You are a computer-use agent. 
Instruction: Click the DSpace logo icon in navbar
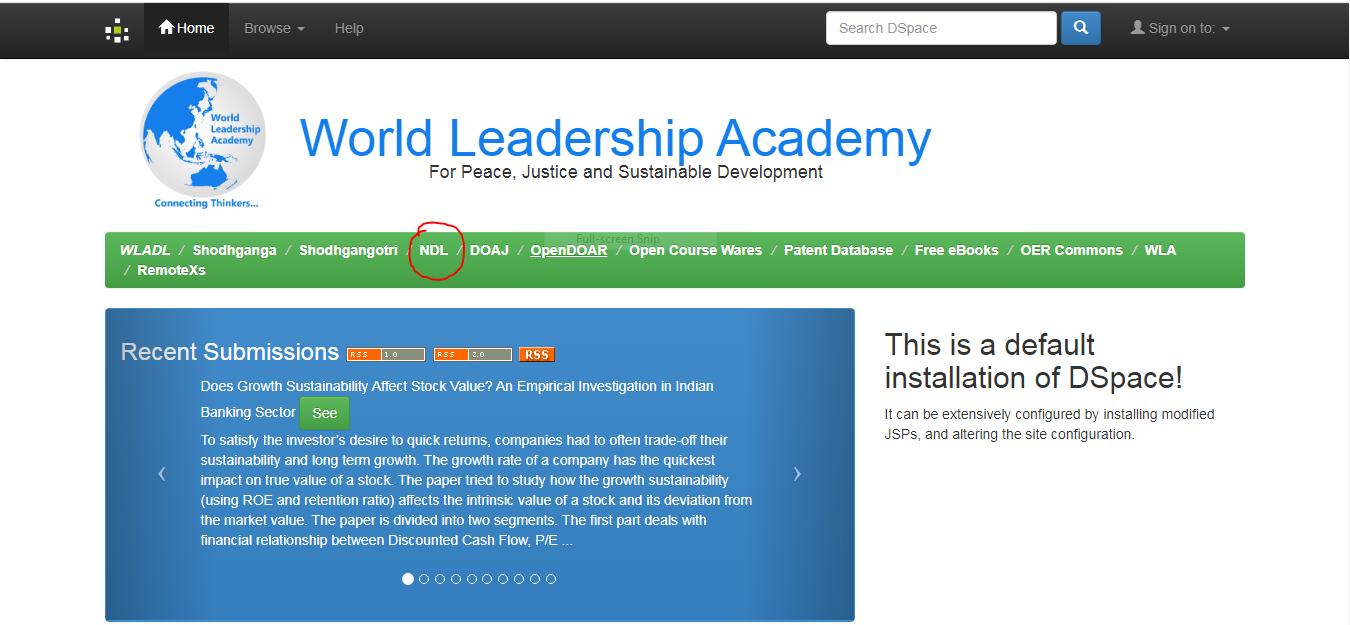pyautogui.click(x=117, y=30)
